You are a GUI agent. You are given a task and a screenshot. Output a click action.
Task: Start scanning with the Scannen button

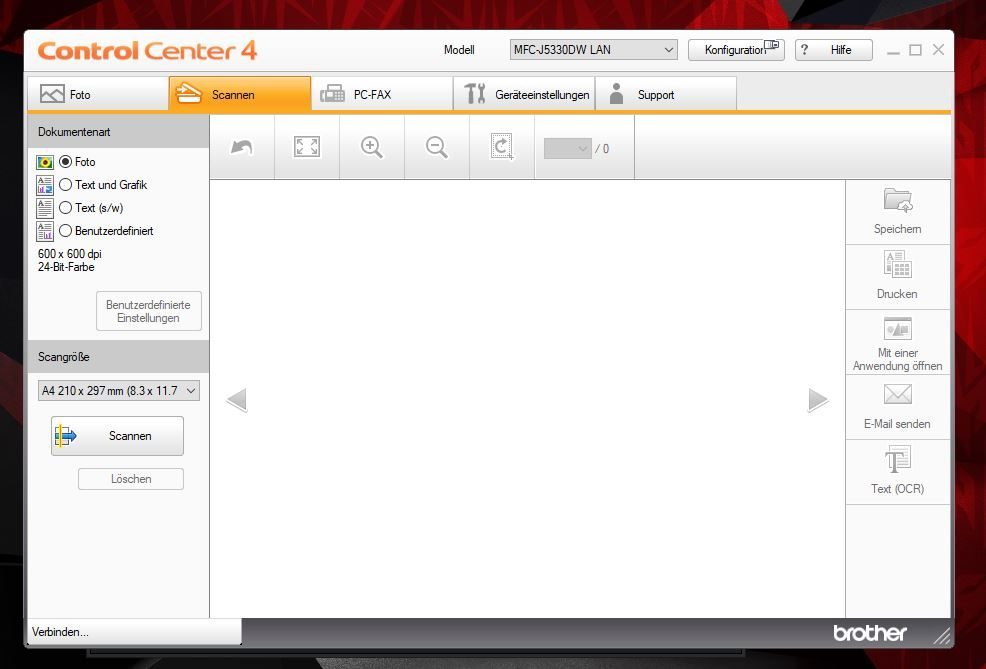118,436
